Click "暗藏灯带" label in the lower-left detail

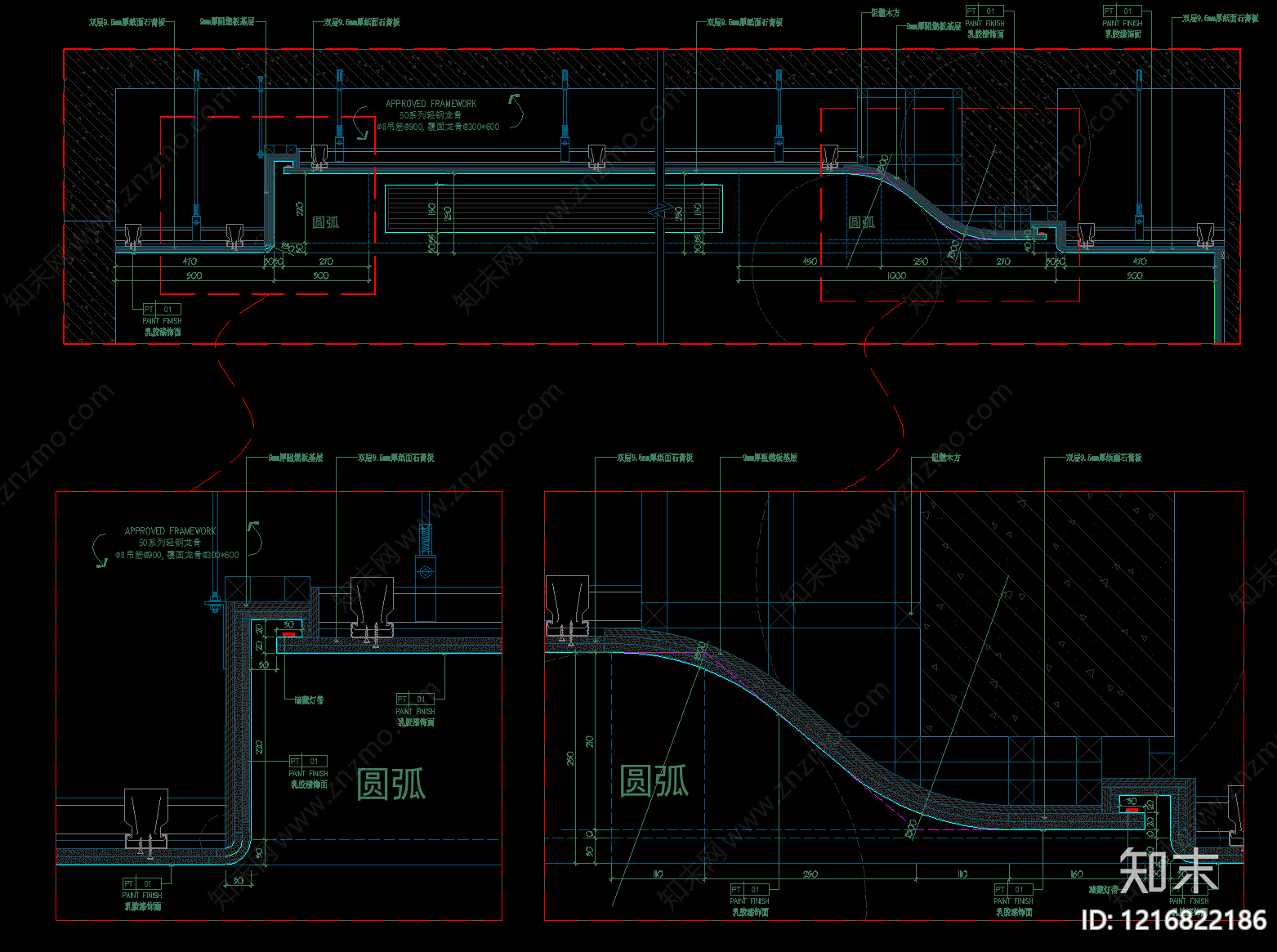tap(309, 700)
